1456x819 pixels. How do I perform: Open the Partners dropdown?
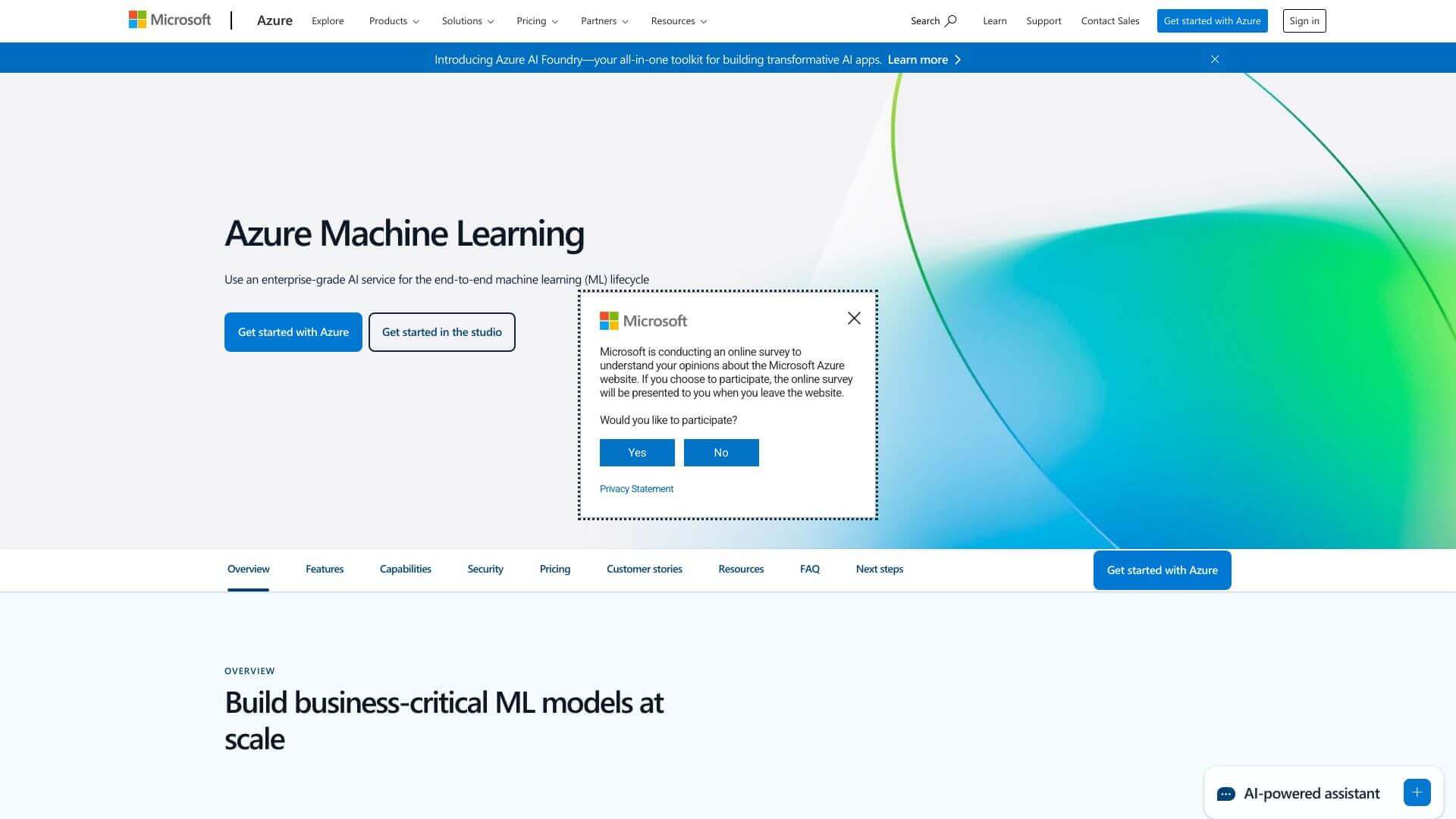pos(604,20)
